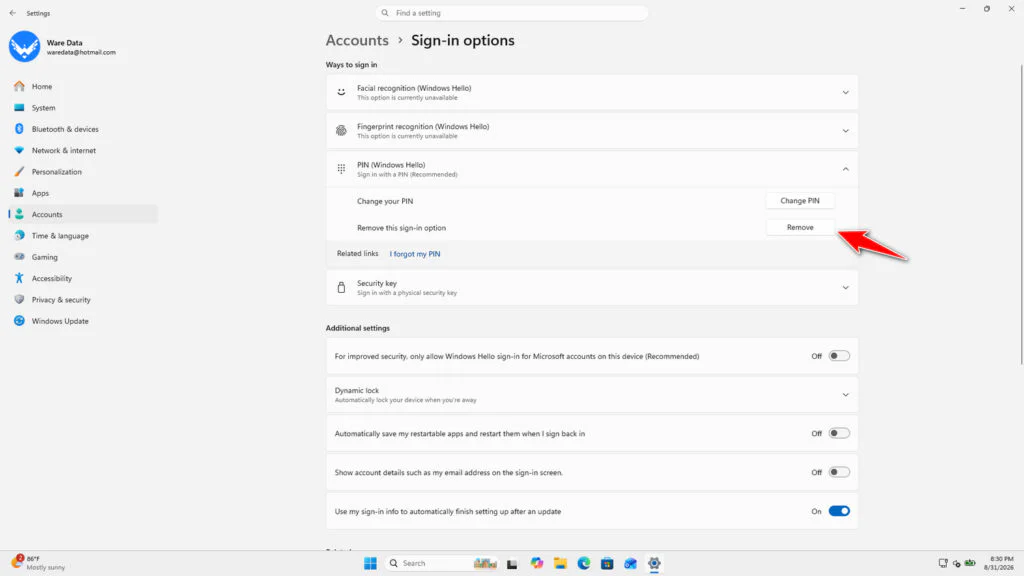Image resolution: width=1024 pixels, height=576 pixels.
Task: Click the Bluetooth icon in sidebar
Action: tap(19, 129)
